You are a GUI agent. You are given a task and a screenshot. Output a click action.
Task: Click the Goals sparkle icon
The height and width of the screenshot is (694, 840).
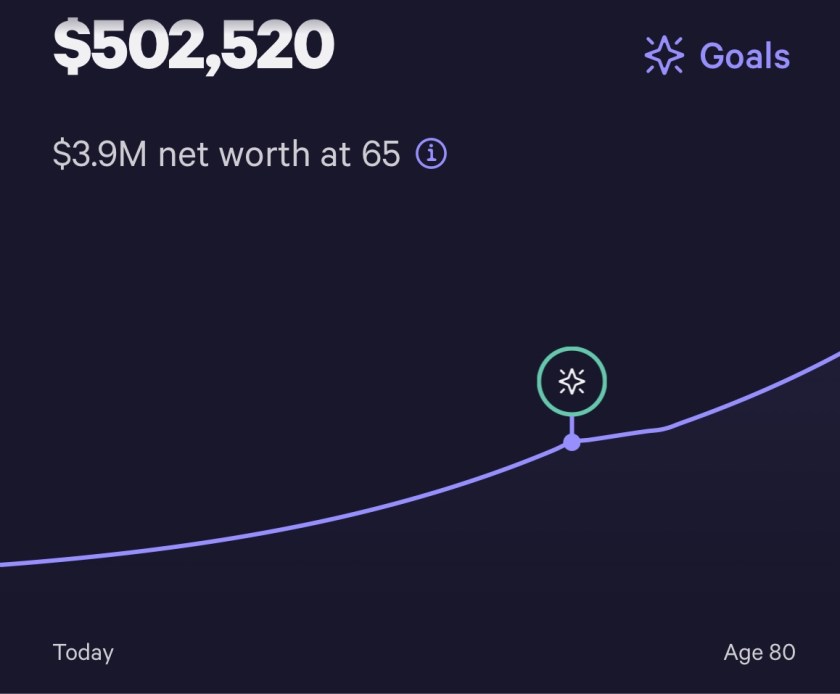coord(664,56)
